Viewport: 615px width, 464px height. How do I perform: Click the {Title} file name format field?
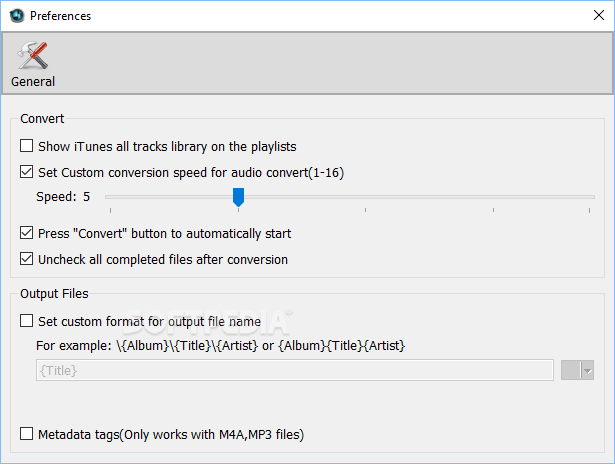point(295,370)
